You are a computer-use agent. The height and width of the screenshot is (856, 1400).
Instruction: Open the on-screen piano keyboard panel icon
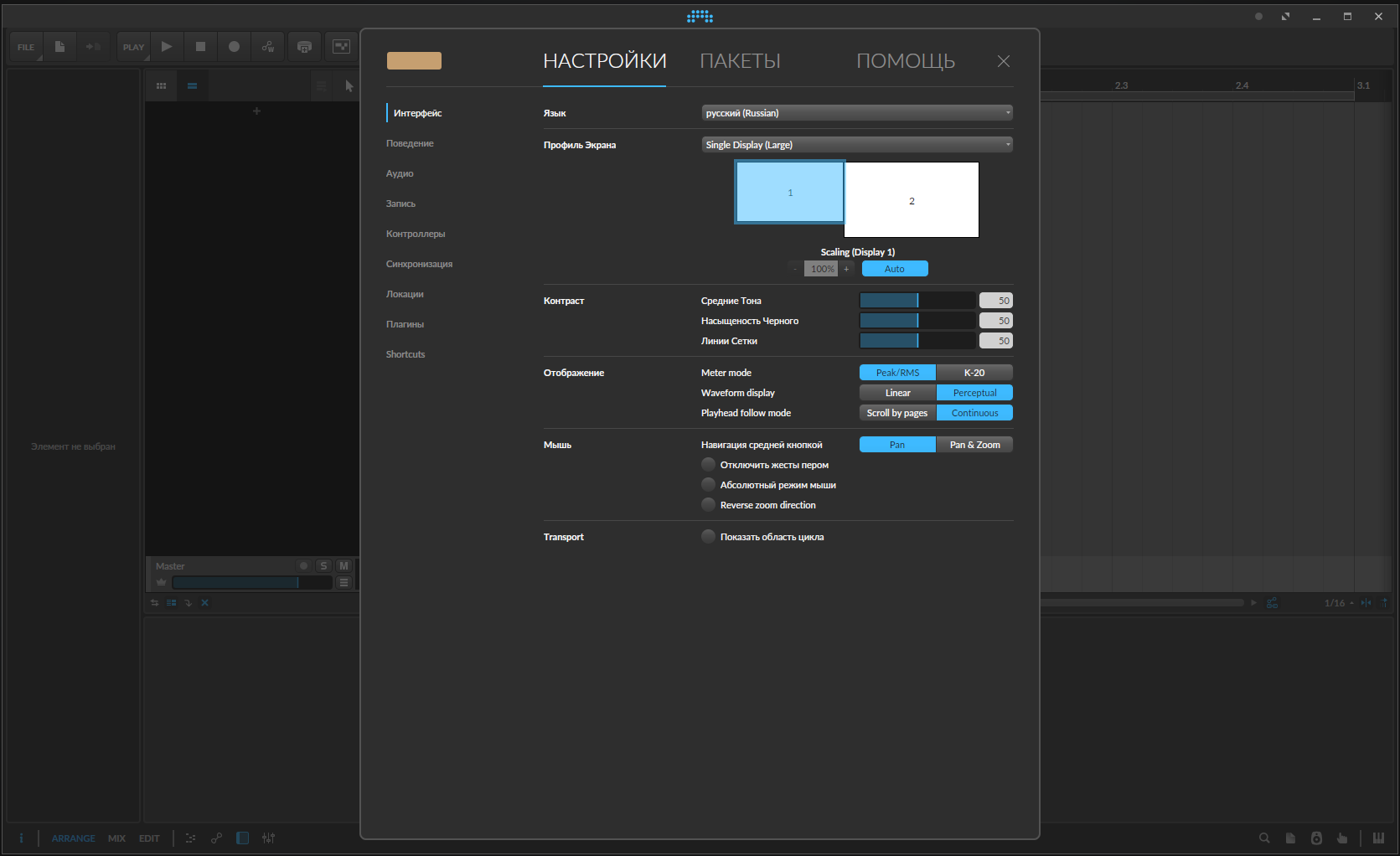tap(1378, 838)
